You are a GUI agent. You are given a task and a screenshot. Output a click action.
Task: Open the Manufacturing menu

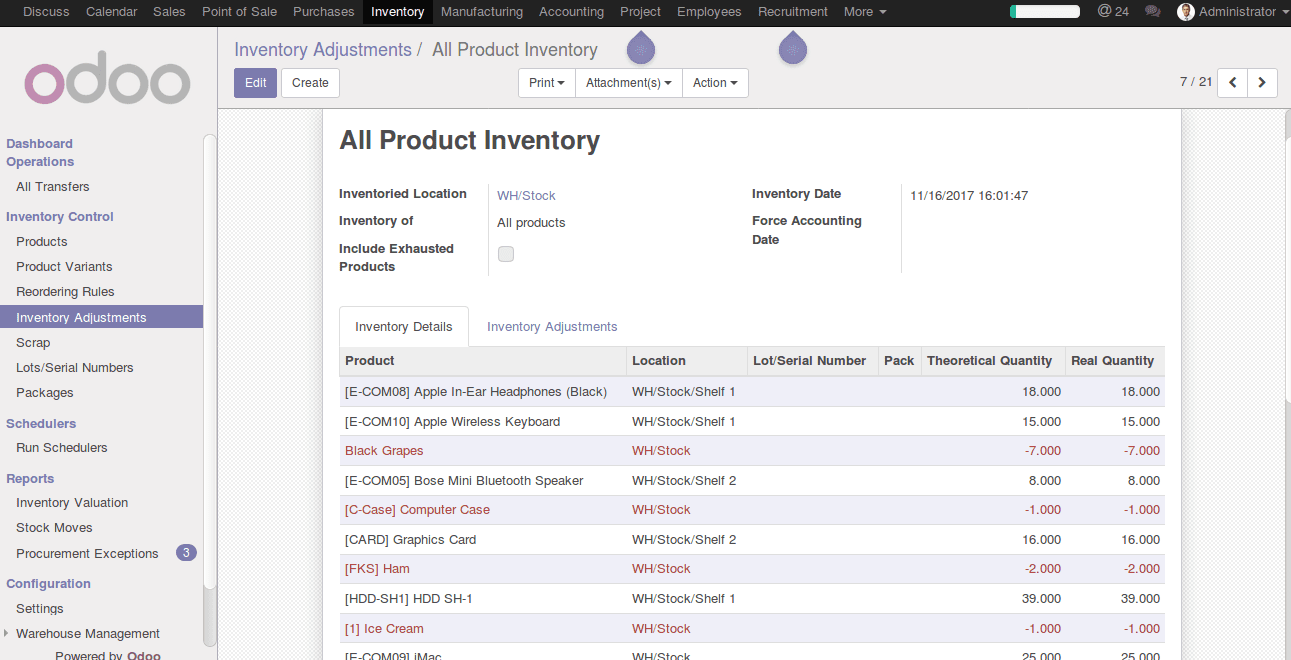[482, 12]
